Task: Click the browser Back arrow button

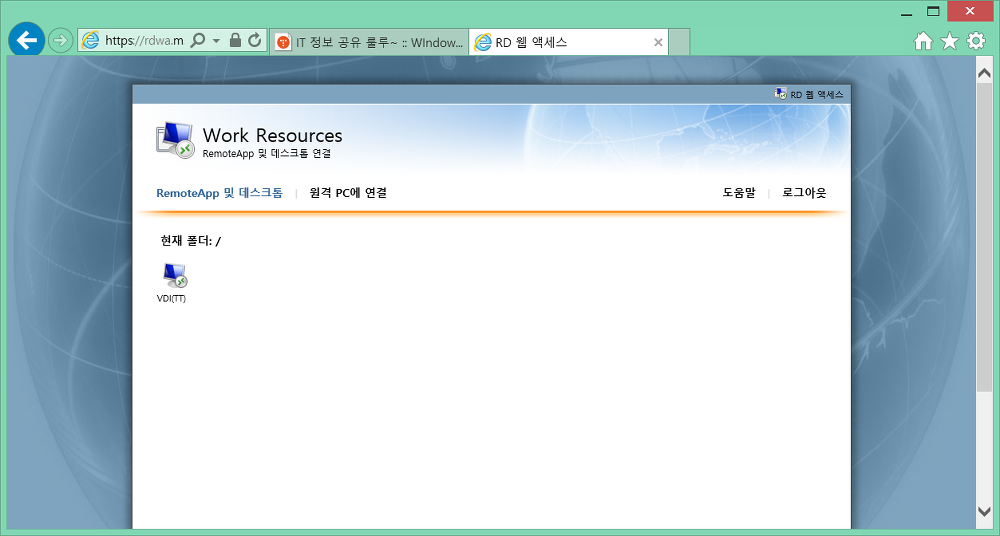Action: point(26,41)
